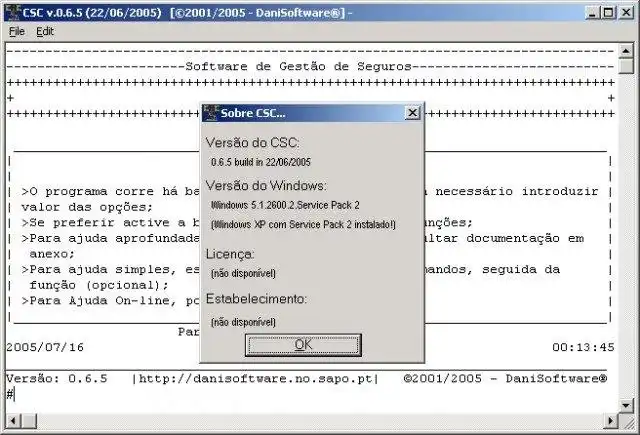Click the Sobre CSC dialog title icon
Screen dimensions: 640x435
(211, 113)
